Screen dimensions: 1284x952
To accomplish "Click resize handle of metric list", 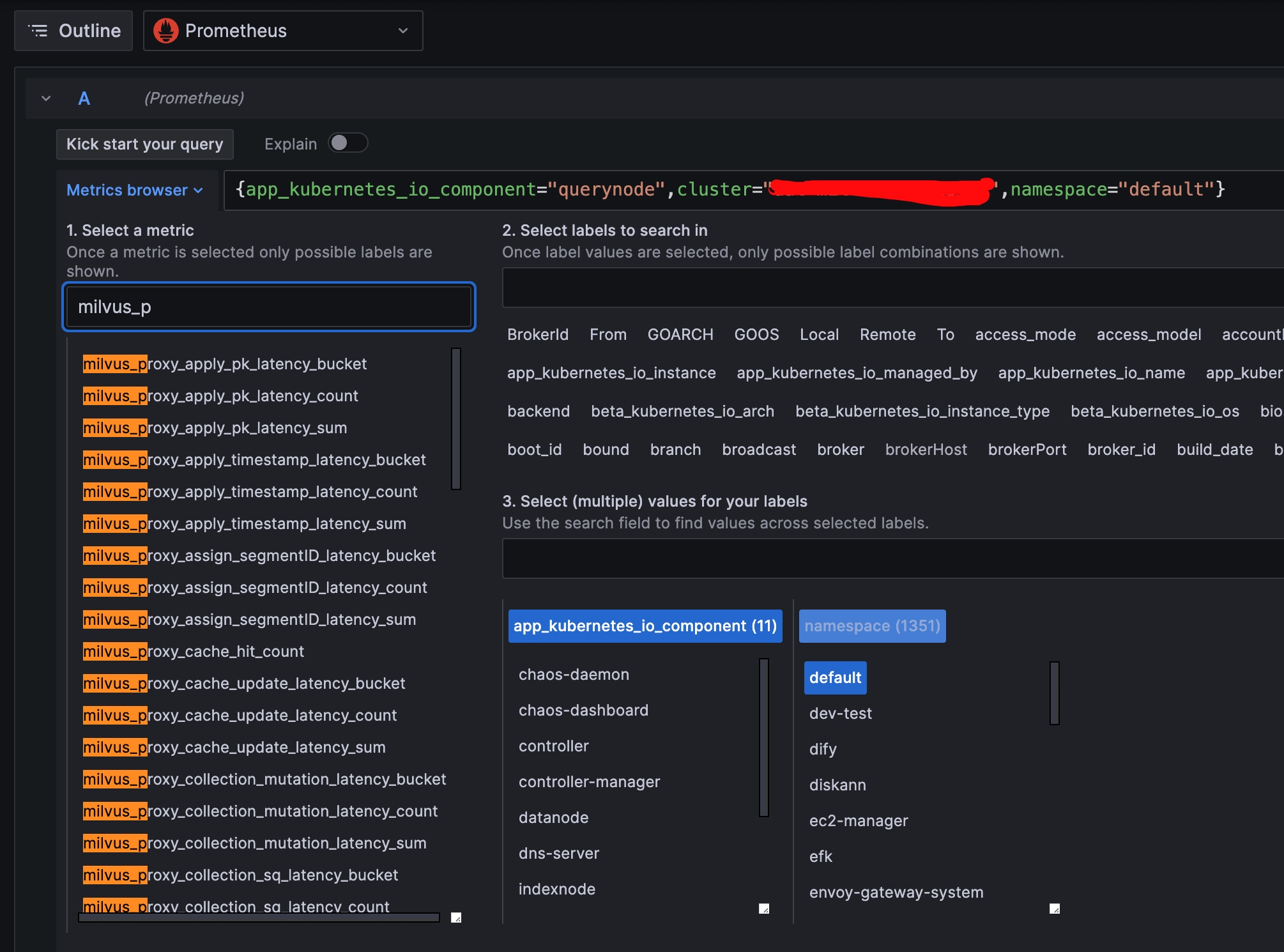I will [x=456, y=917].
